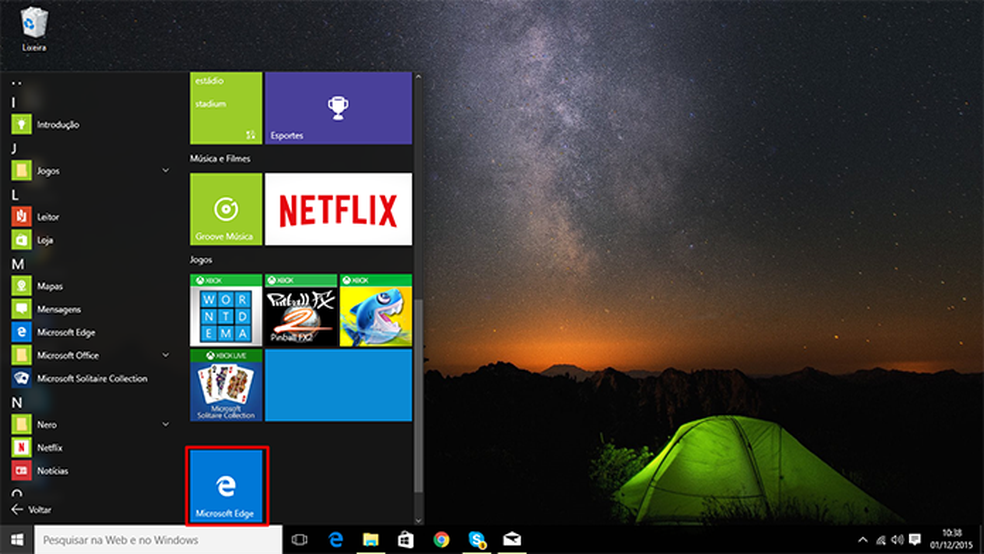Open the Esportes trophy tile
Image resolution: width=984 pixels, height=554 pixels.
338,108
